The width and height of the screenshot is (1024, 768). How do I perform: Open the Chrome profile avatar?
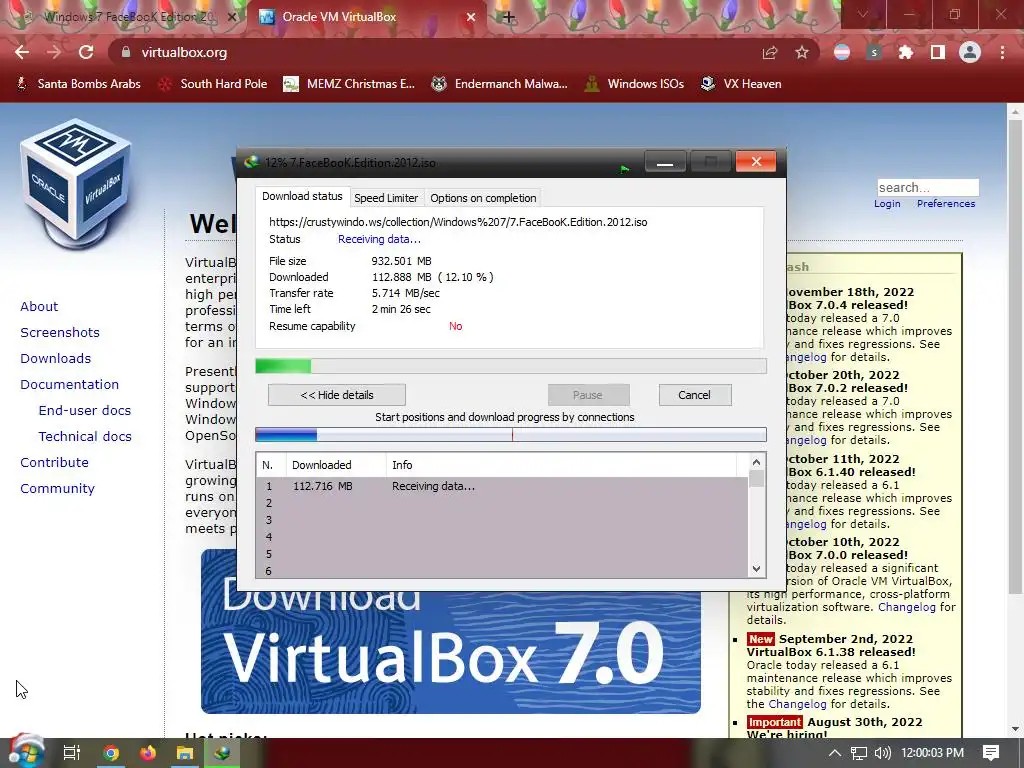pyautogui.click(x=970, y=52)
